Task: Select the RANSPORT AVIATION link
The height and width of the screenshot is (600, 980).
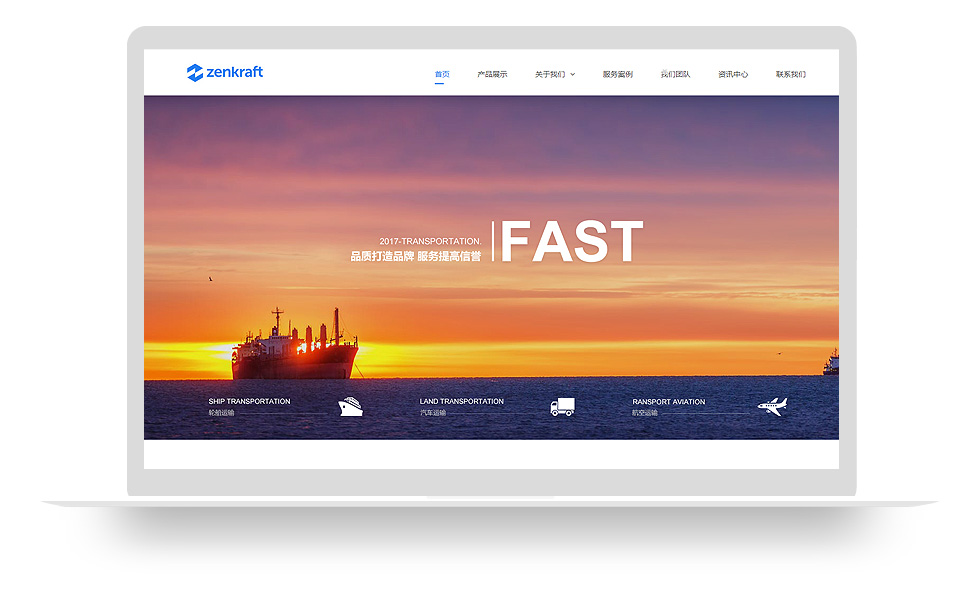Action: coord(669,402)
